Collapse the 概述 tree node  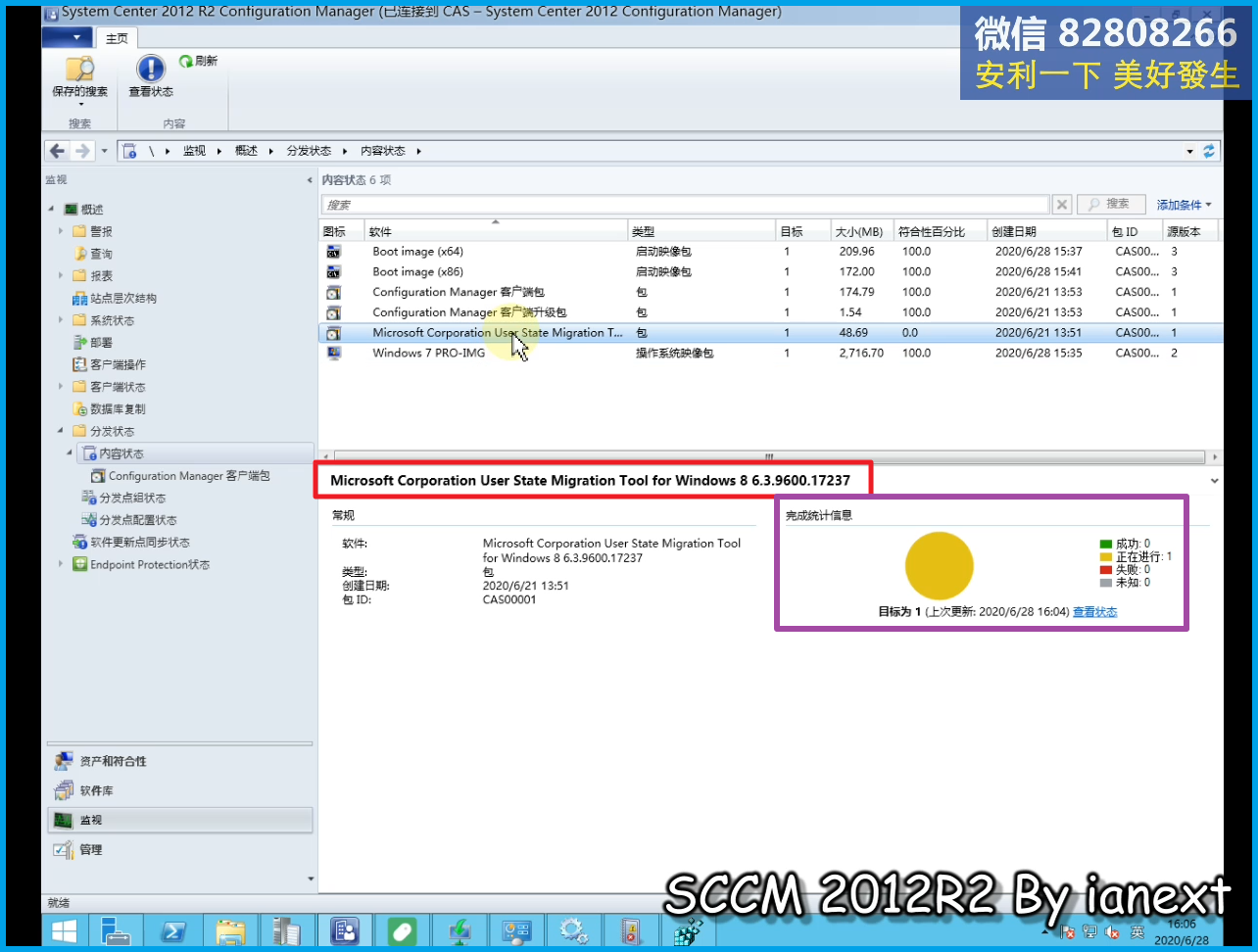click(52, 210)
